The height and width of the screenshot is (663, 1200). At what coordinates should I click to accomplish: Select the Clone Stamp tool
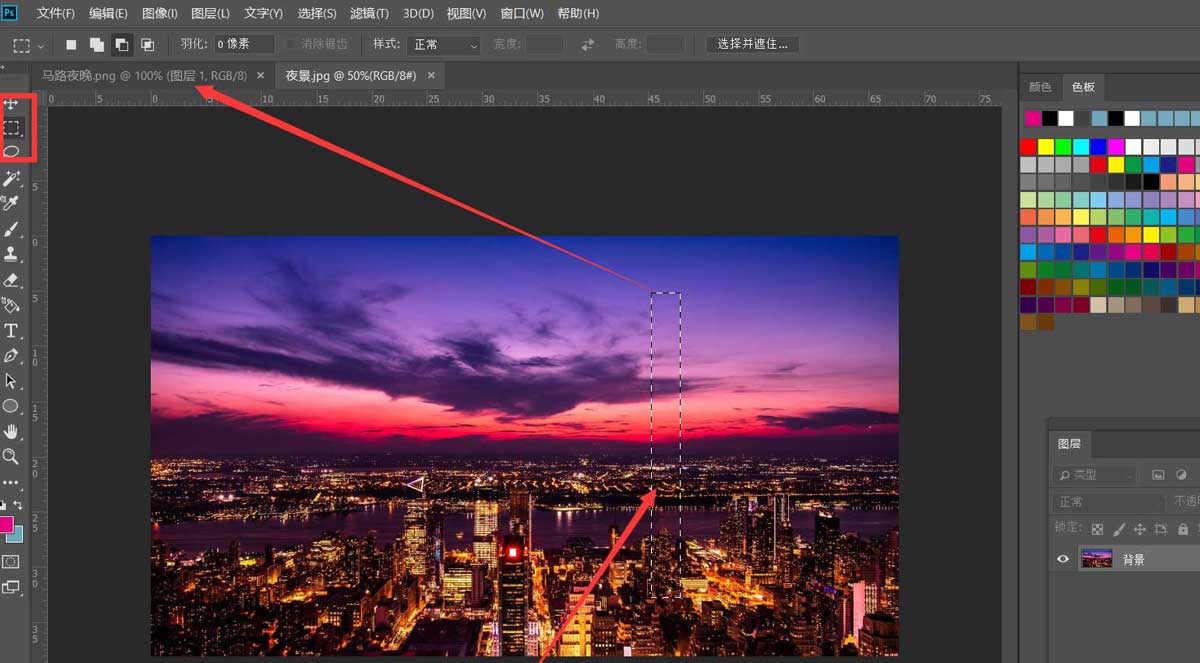coord(12,254)
